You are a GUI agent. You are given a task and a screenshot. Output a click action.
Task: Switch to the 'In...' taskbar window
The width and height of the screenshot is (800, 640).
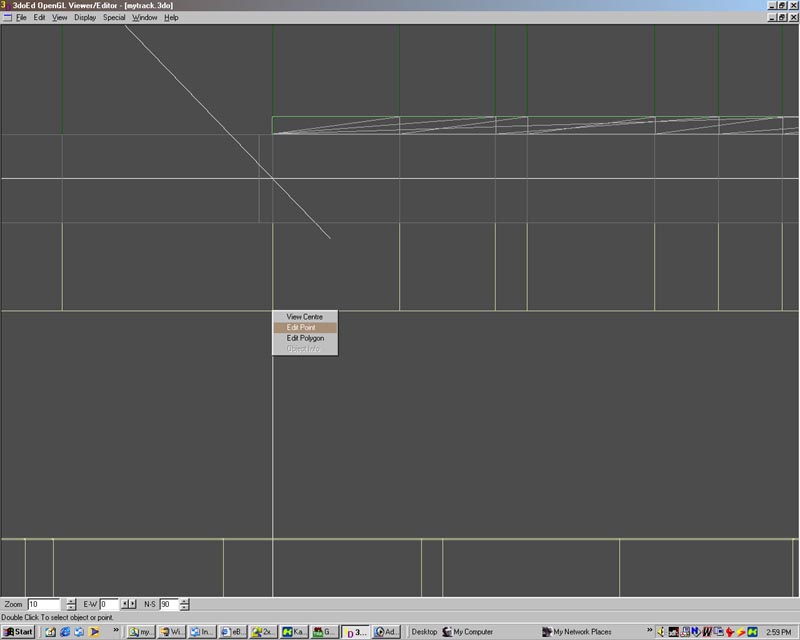point(202,632)
